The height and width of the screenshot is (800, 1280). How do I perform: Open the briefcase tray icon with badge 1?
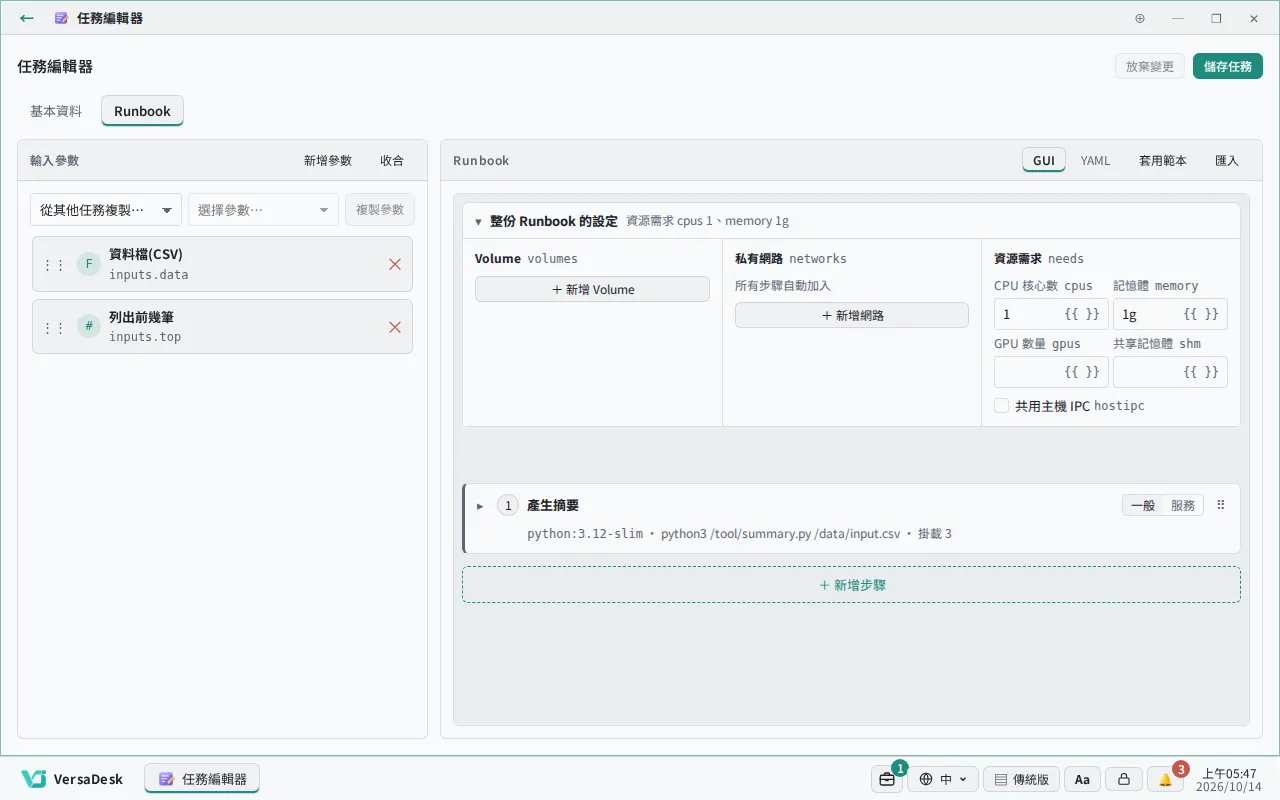(887, 779)
